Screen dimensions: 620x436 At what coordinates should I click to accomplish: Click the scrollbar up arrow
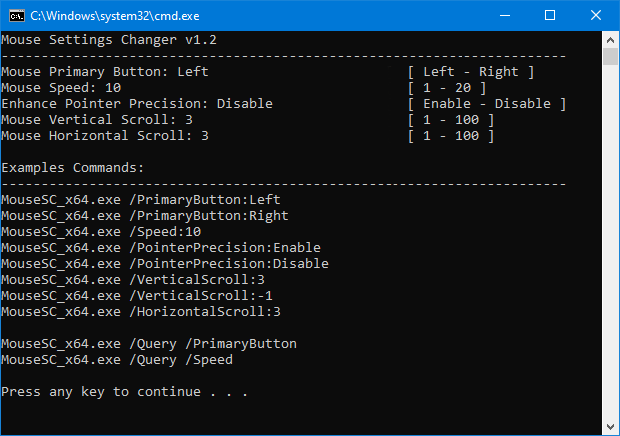pos(611,39)
